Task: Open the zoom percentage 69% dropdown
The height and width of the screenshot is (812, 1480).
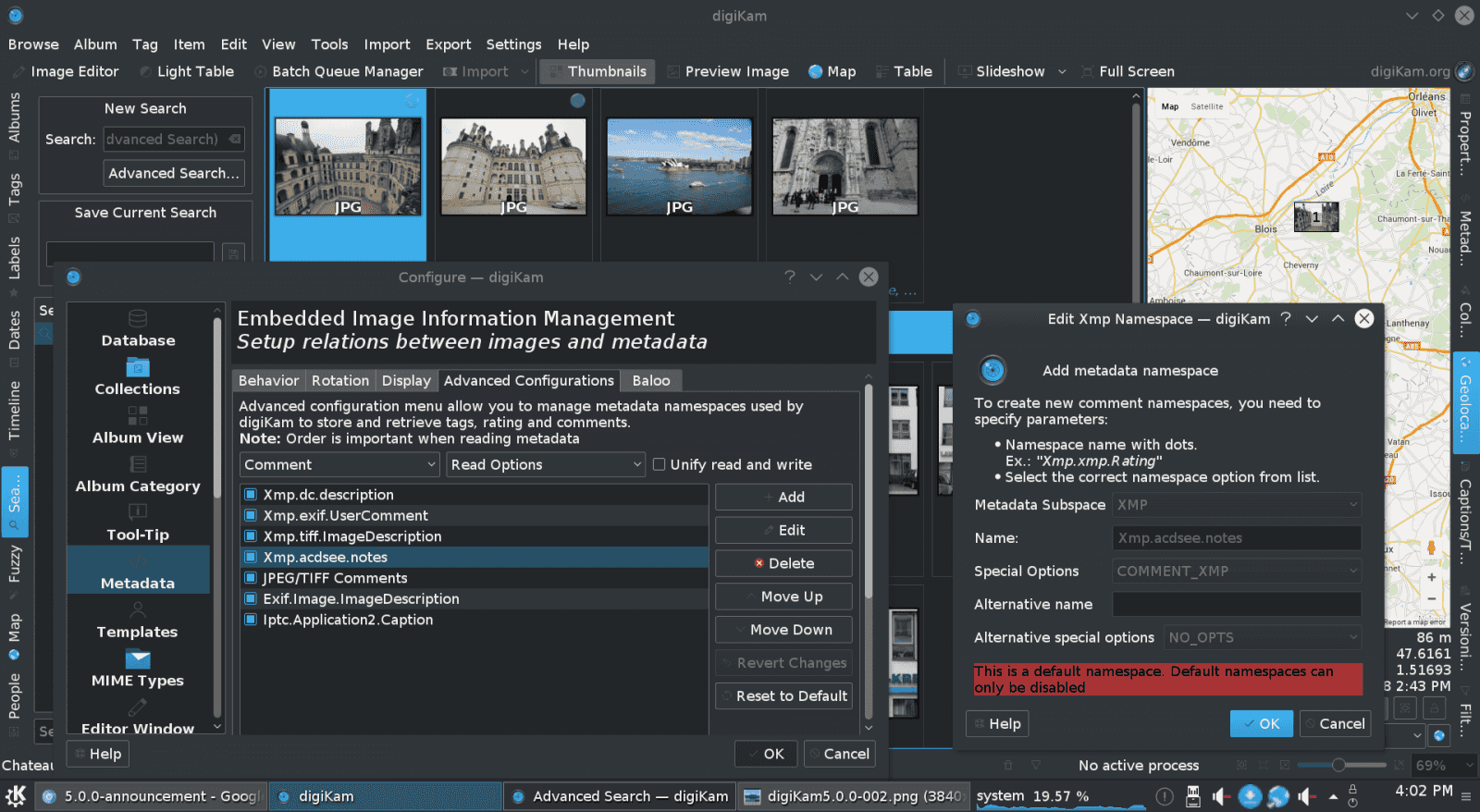Action: [1445, 765]
